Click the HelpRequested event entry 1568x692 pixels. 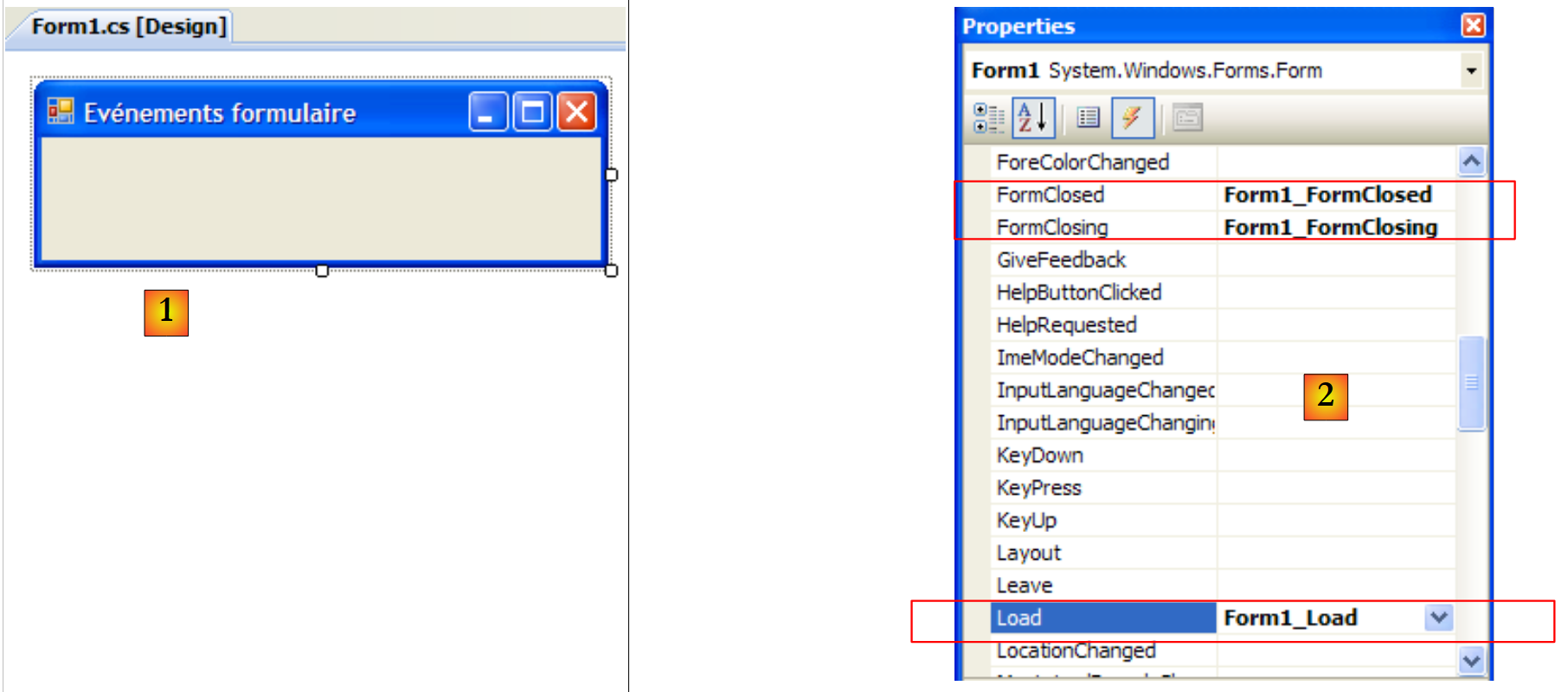pos(1066,325)
